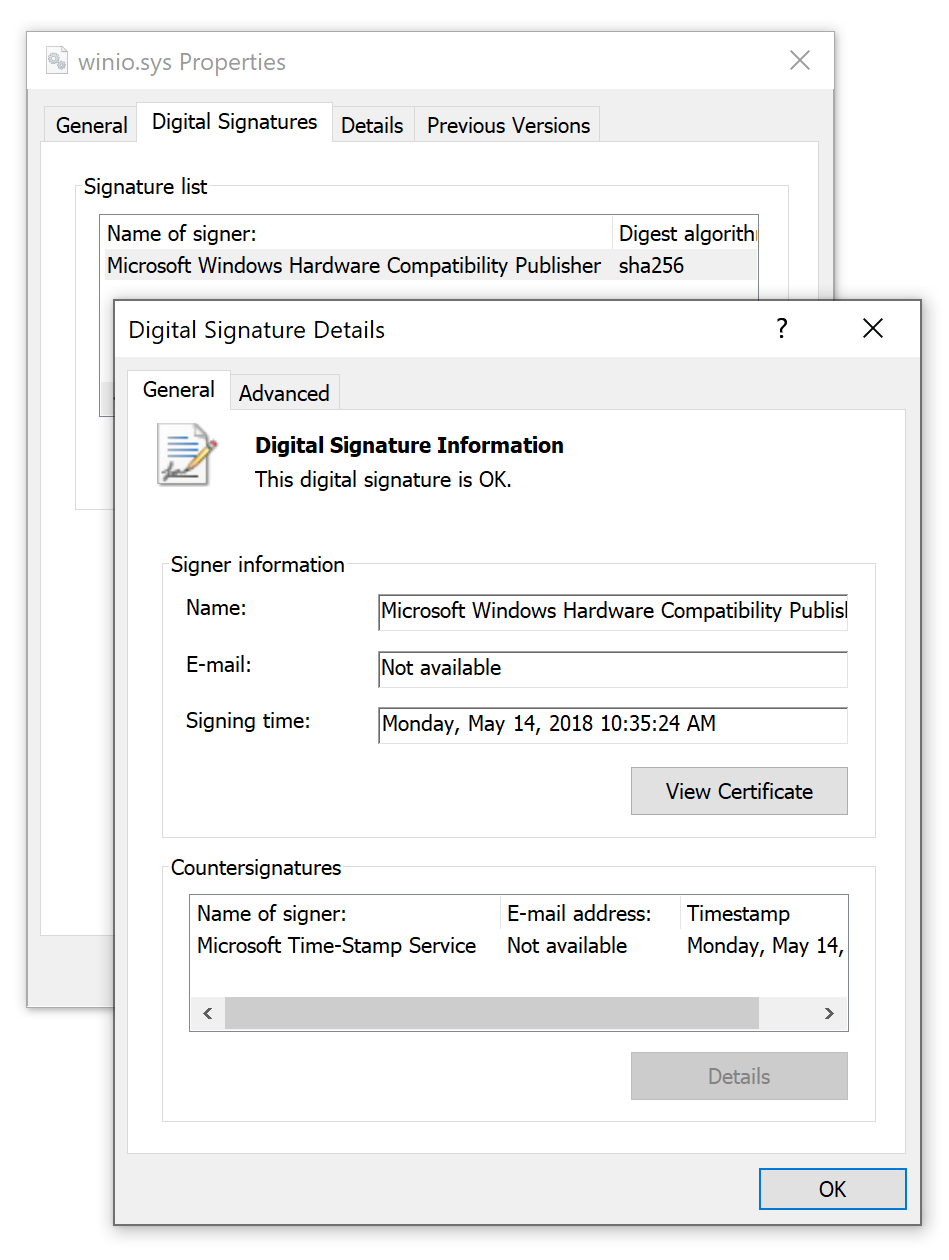
Task: Click the E-mail address column header
Action: (x=590, y=914)
